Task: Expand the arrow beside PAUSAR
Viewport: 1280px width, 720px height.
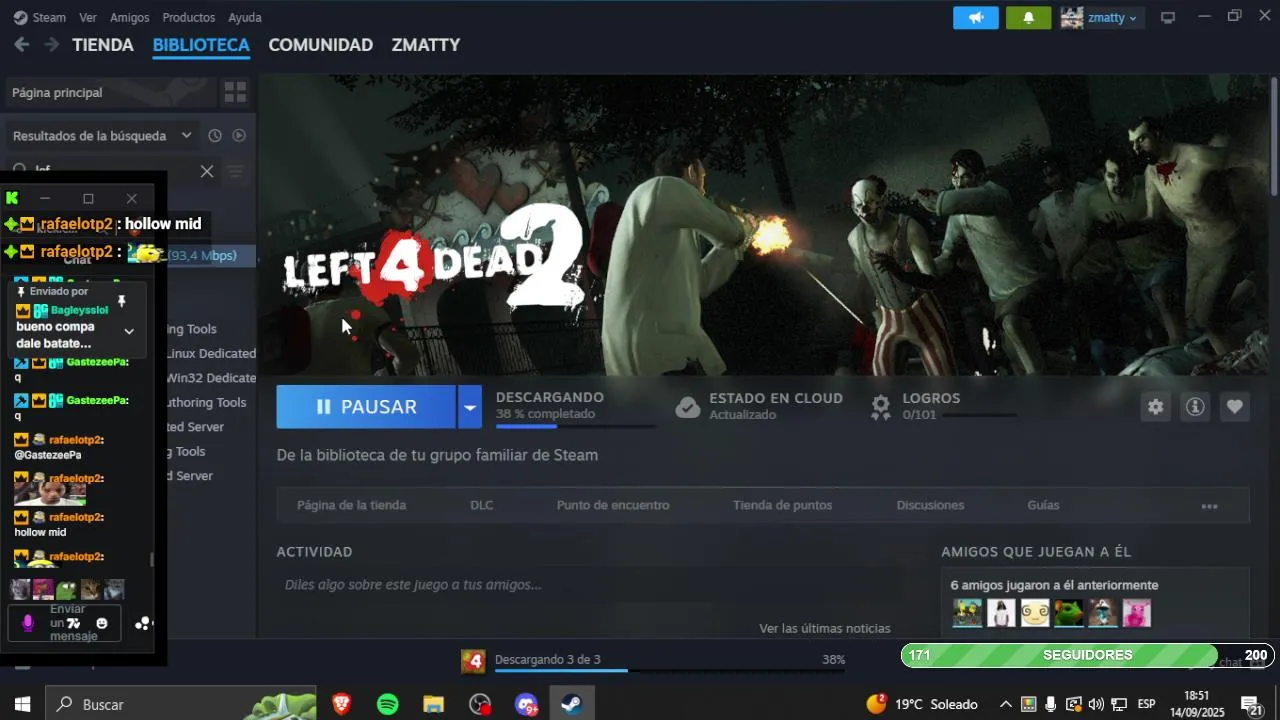Action: tap(470, 407)
